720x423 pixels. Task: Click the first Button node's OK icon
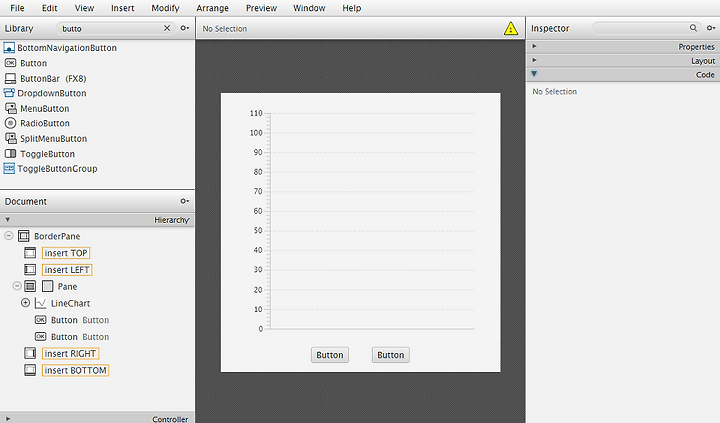[40, 320]
